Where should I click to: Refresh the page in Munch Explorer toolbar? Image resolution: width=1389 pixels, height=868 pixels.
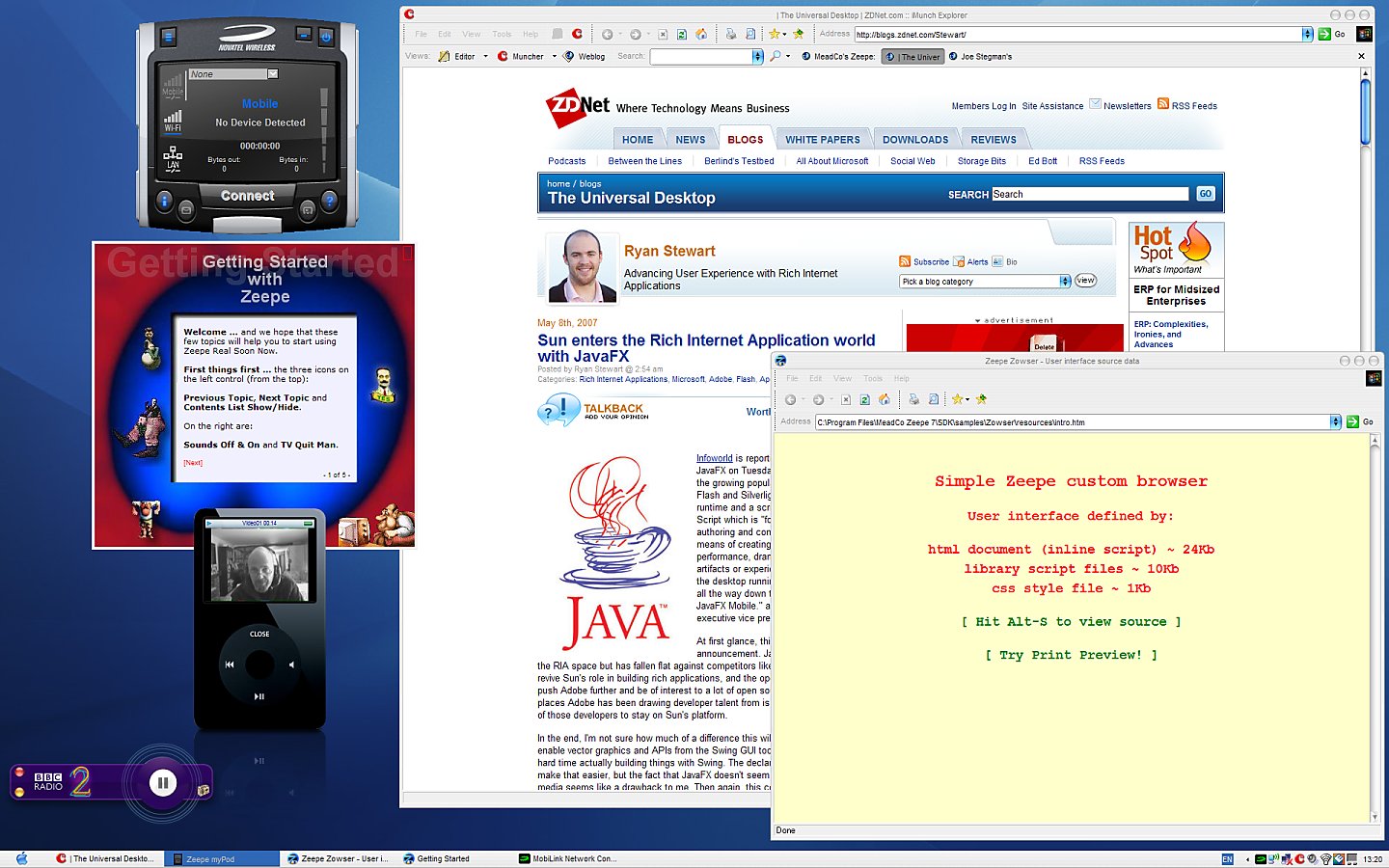[682, 34]
